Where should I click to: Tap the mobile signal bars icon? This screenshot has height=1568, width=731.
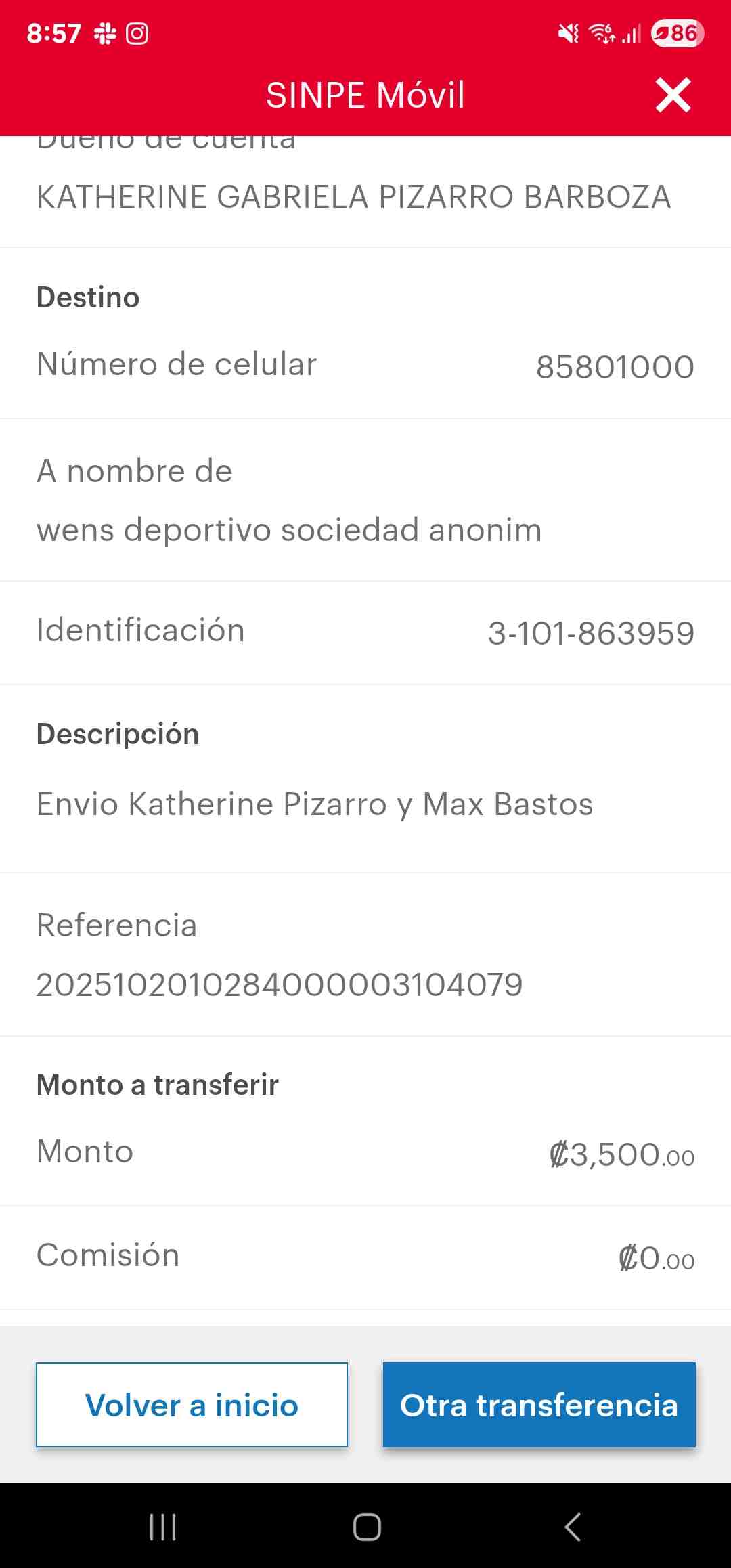[632, 33]
